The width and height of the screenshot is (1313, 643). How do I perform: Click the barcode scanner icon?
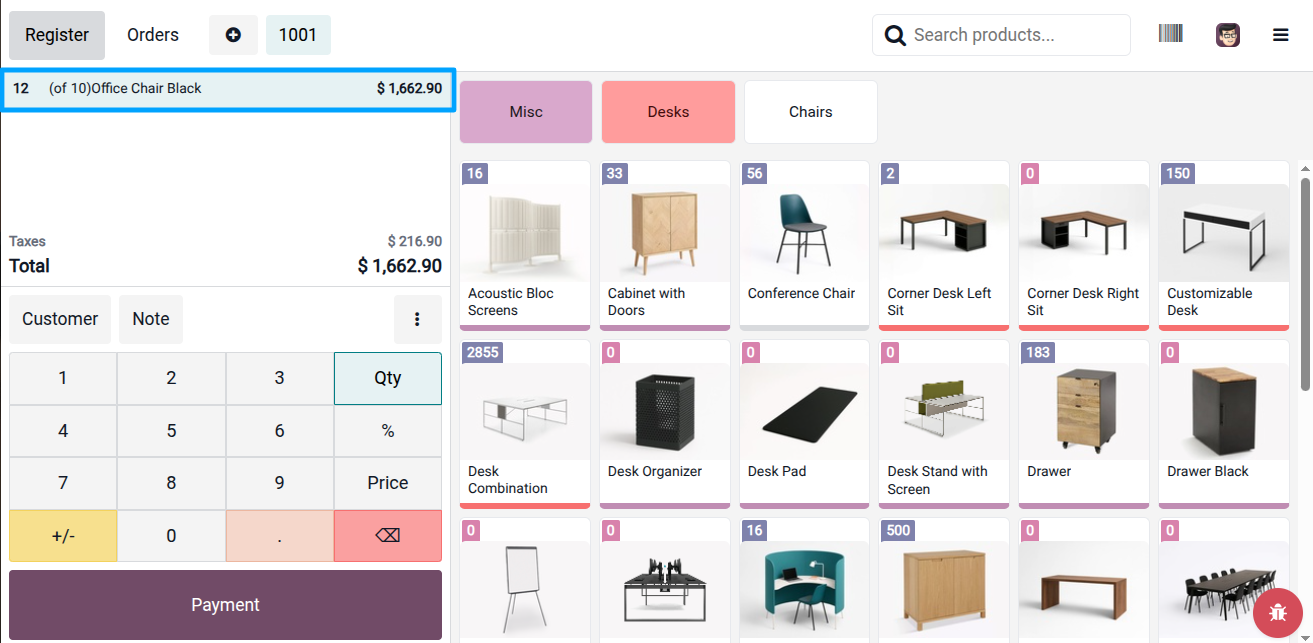tap(1170, 34)
